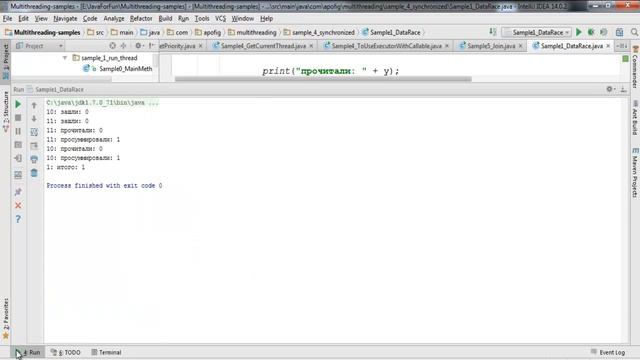Click green inspection status indicator
This screenshot has height=360, width=640.
[625, 59]
